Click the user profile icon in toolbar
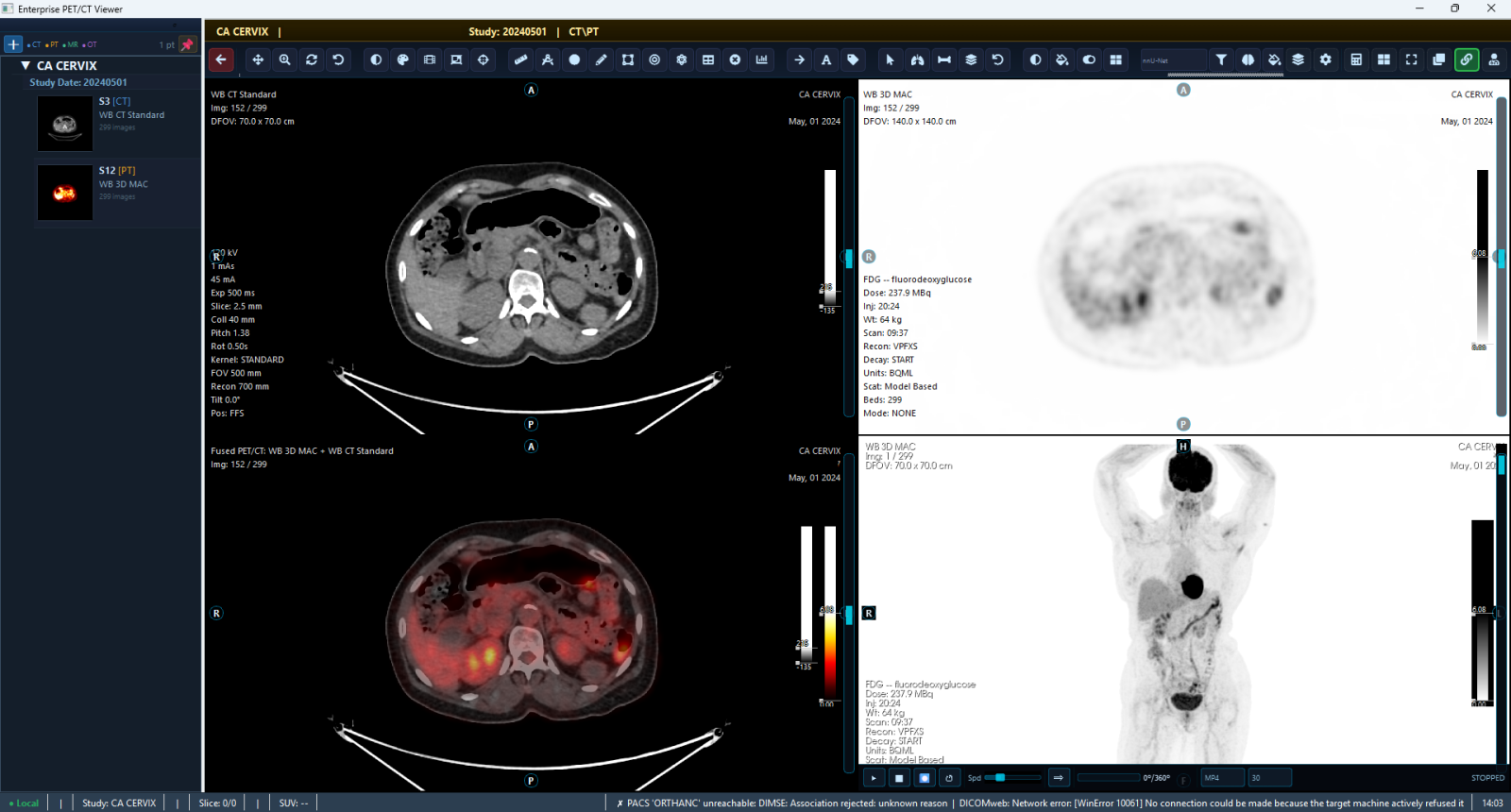1511x812 pixels. pos(1494,59)
